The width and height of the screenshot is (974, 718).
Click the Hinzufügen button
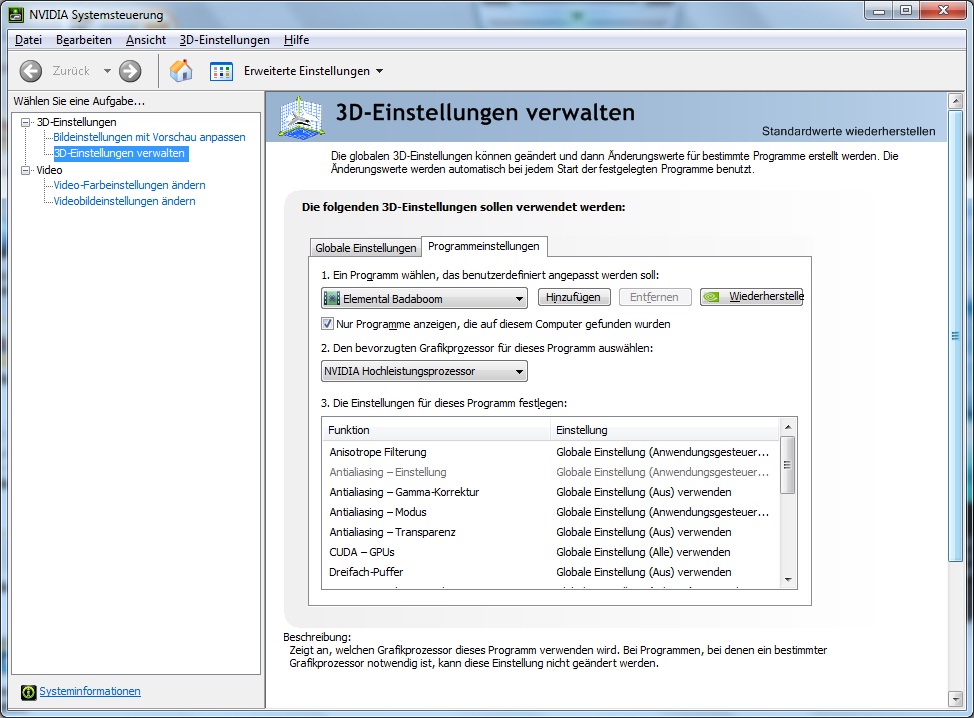click(573, 297)
